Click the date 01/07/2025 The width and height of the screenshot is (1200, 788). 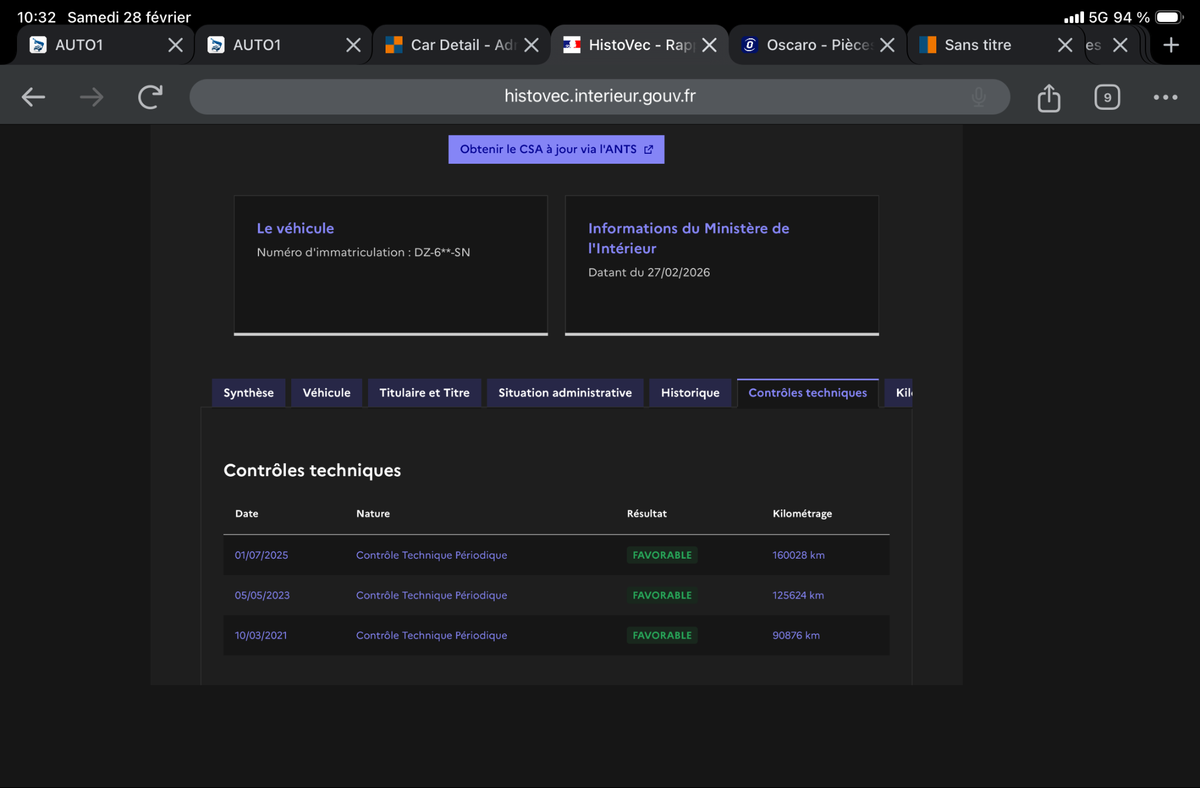pyautogui.click(x=261, y=555)
